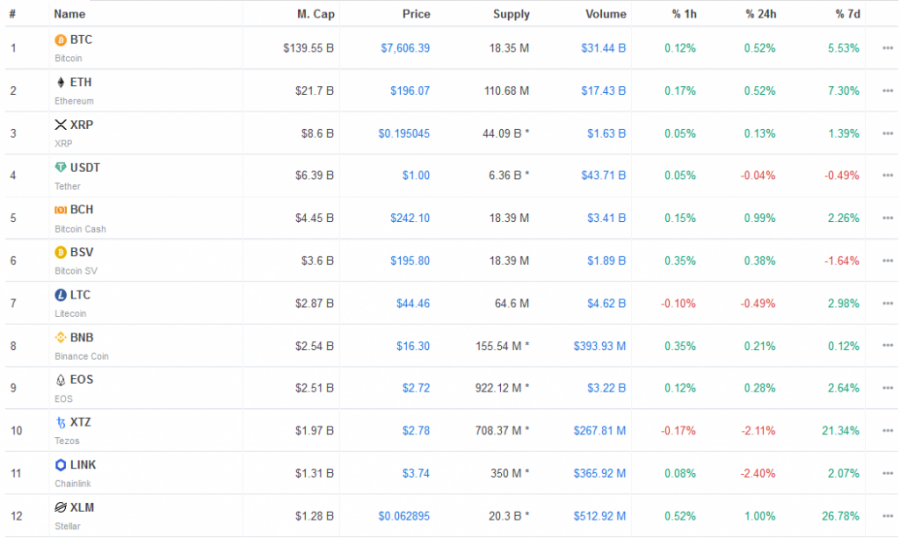
Task: Open the more options menu for LINK row
Action: (x=887, y=473)
